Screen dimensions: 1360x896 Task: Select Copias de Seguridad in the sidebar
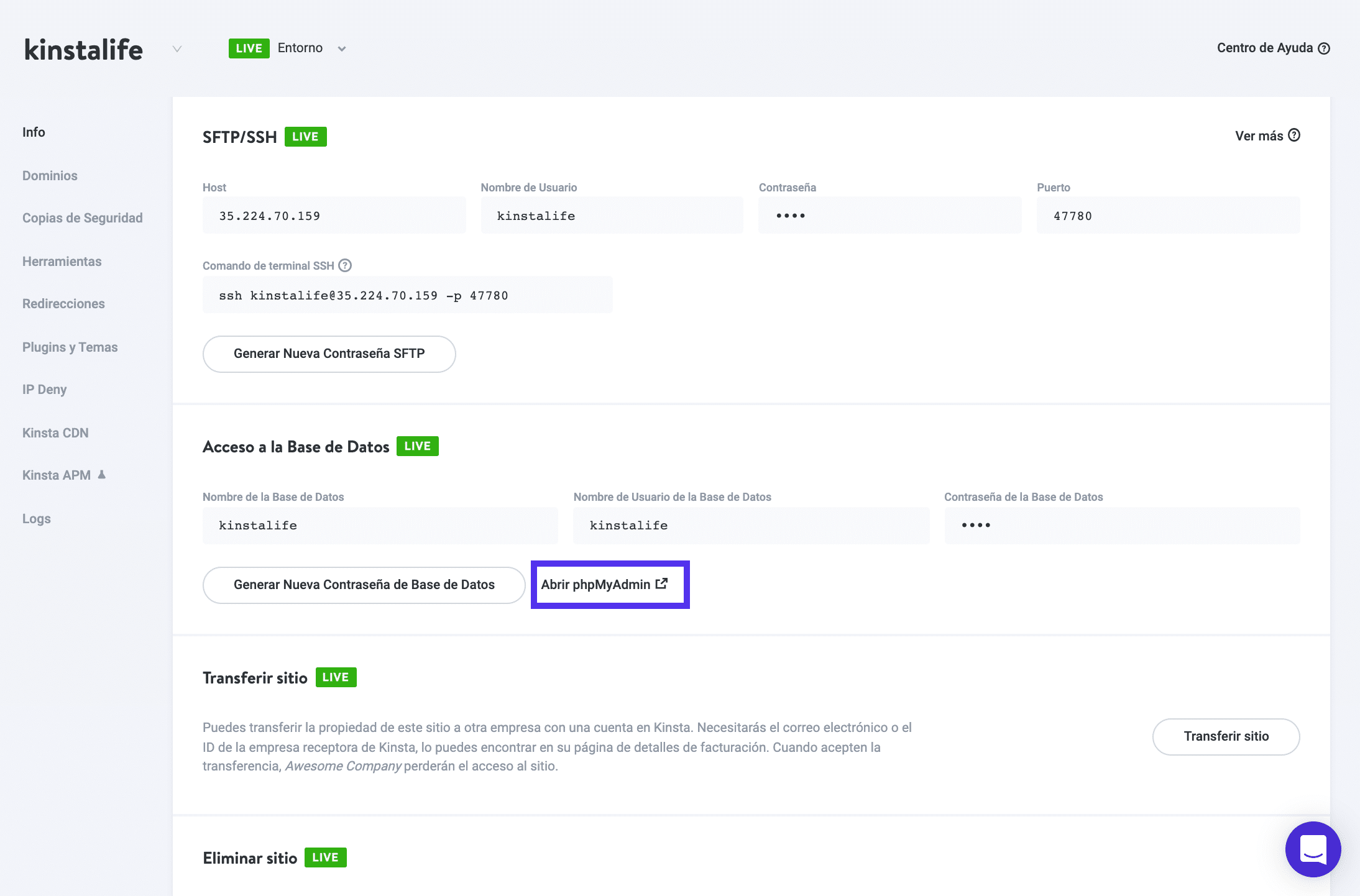(x=82, y=217)
